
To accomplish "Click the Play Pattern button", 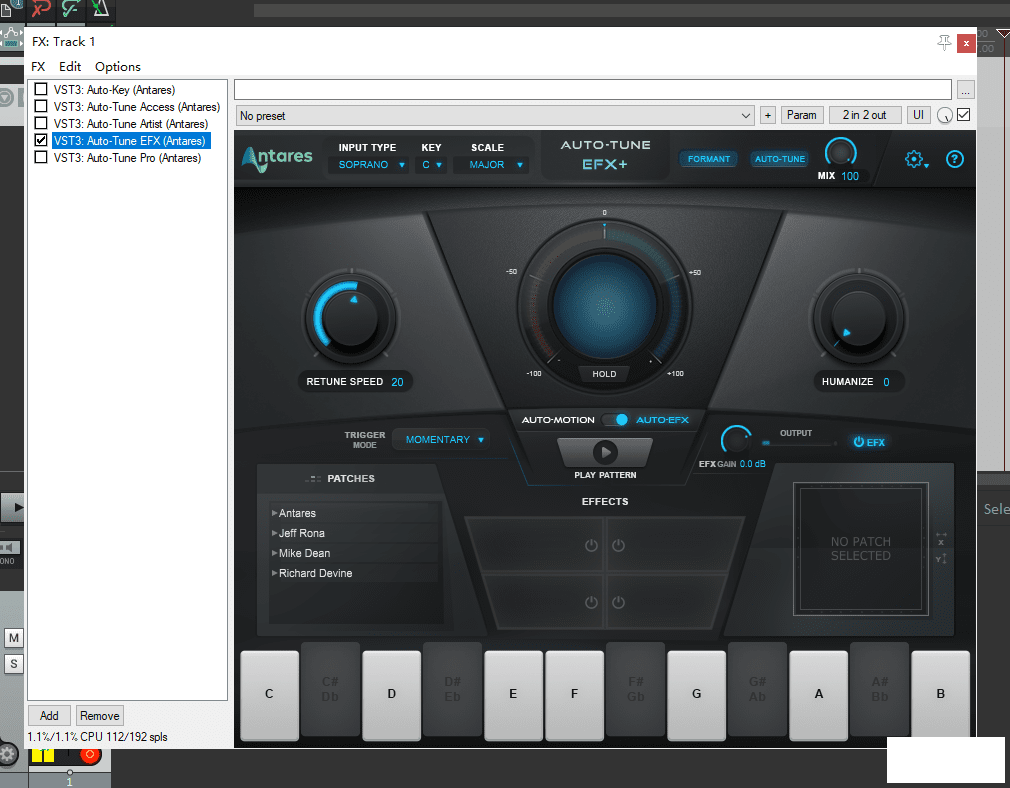I will pyautogui.click(x=605, y=452).
